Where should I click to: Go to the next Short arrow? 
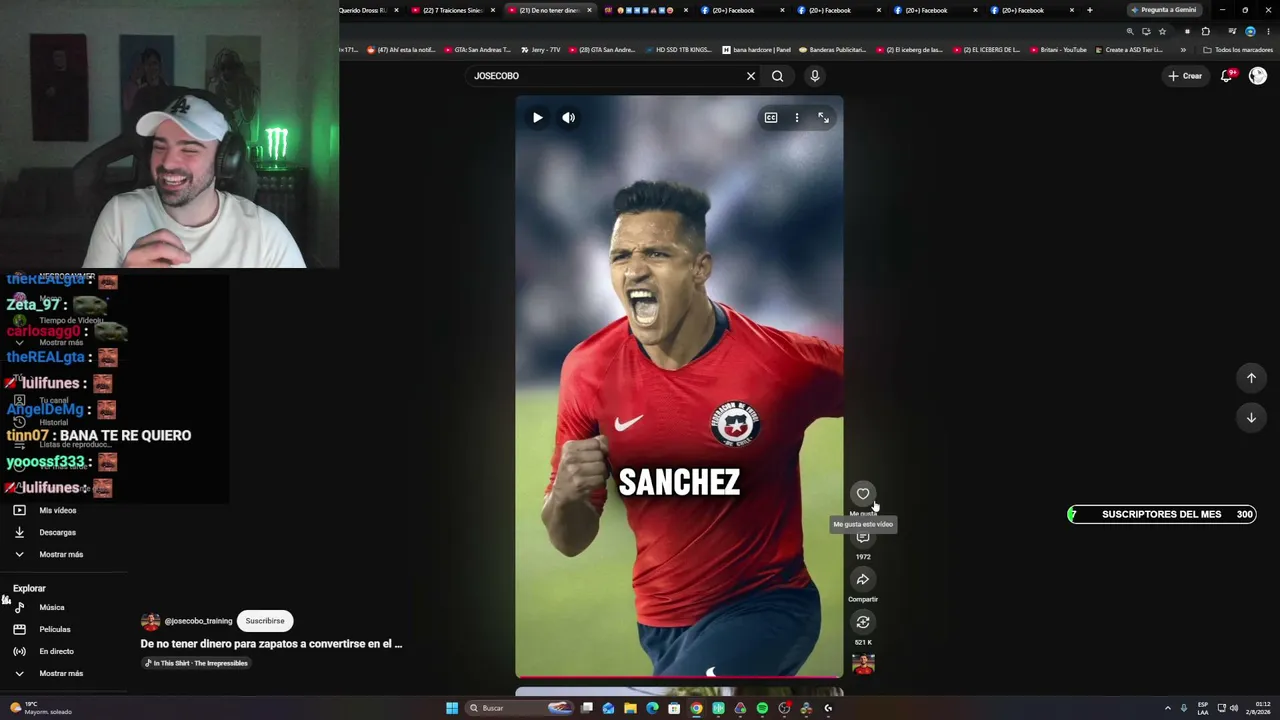(x=1251, y=418)
